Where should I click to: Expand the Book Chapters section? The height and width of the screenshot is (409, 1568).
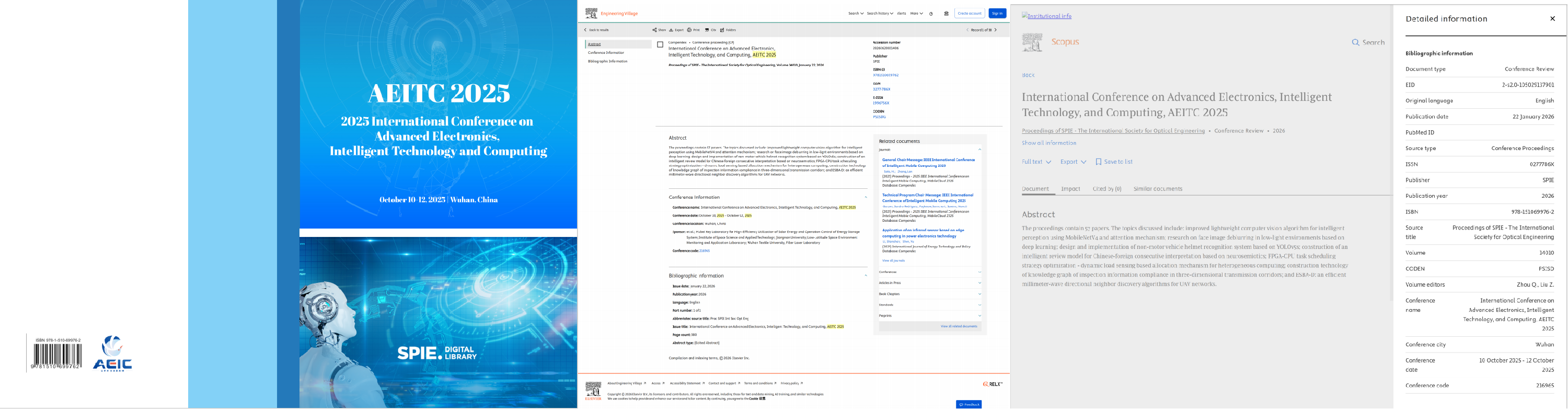979,294
